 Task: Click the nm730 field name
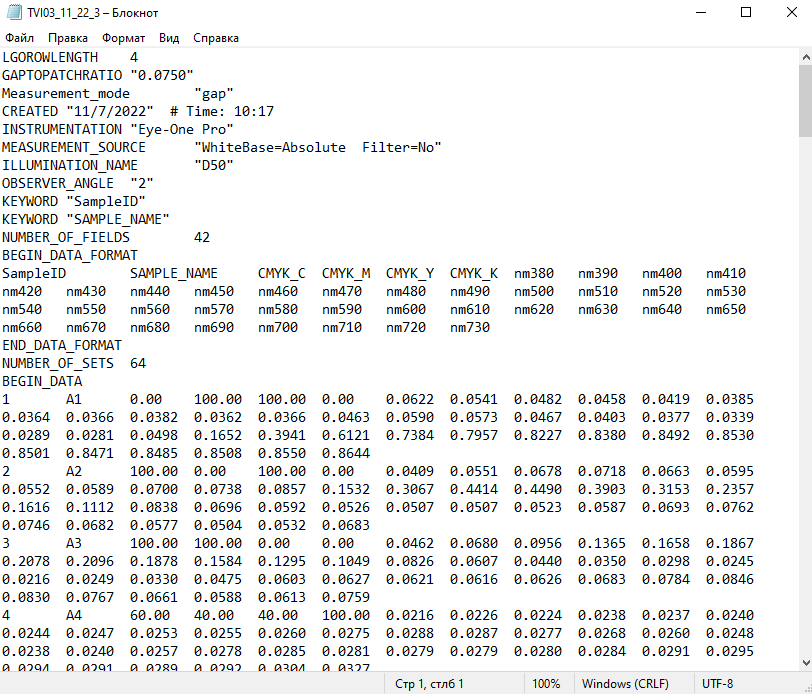pyautogui.click(x=470, y=327)
